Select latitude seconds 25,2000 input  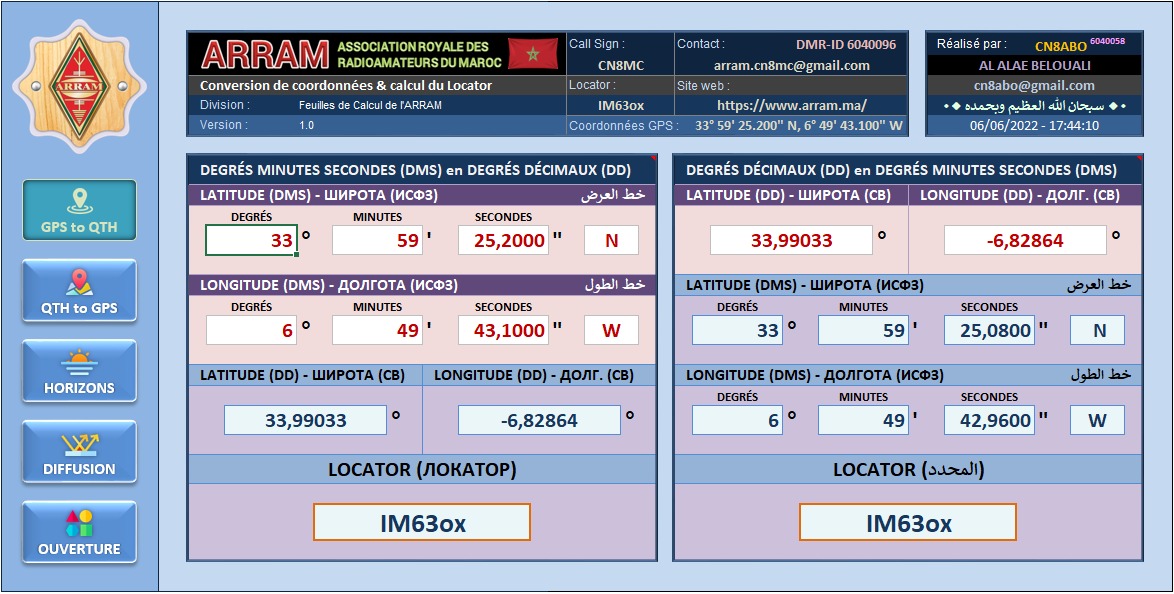503,240
